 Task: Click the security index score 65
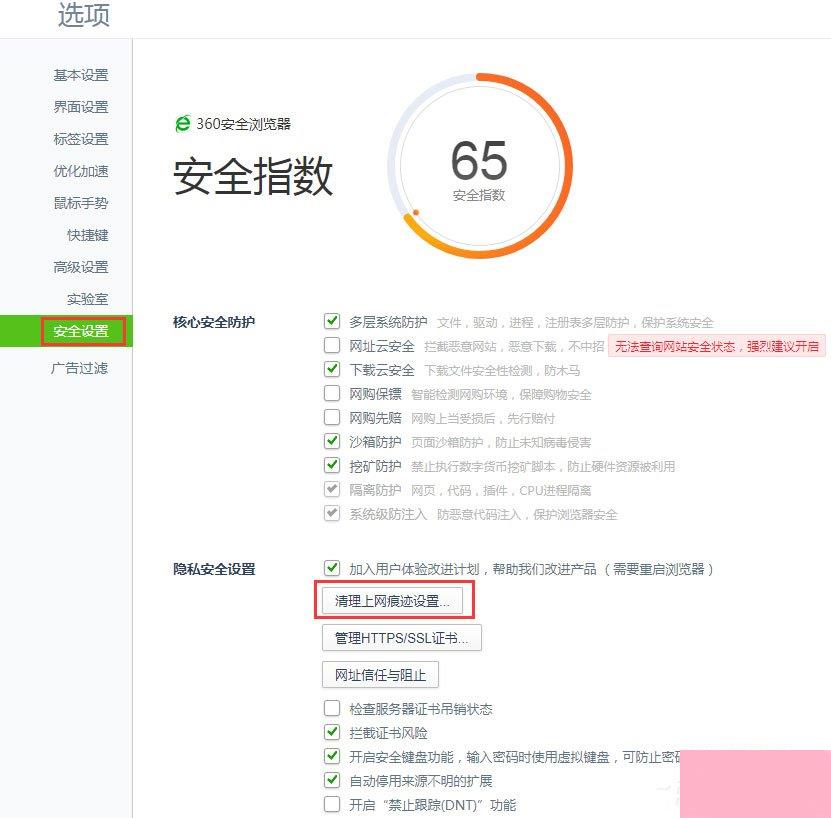(x=479, y=160)
